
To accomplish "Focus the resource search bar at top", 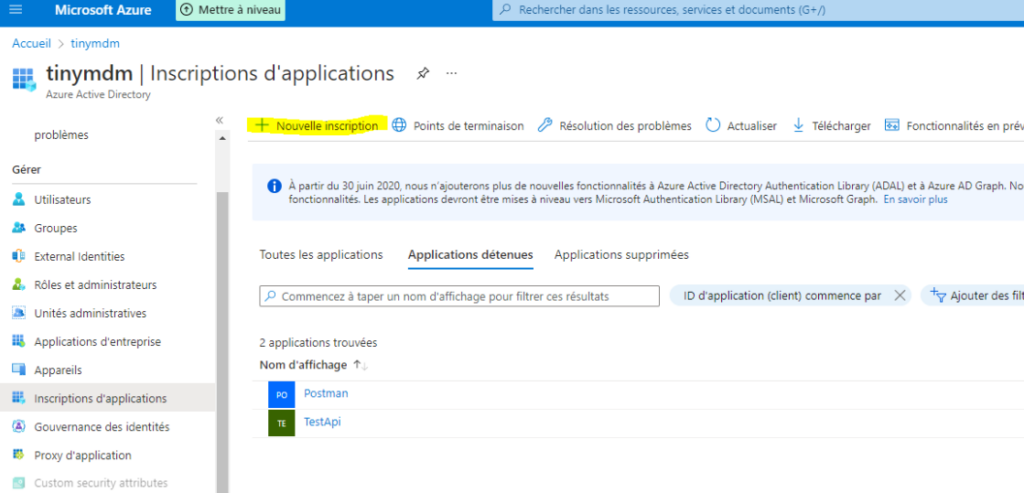I will click(x=758, y=10).
